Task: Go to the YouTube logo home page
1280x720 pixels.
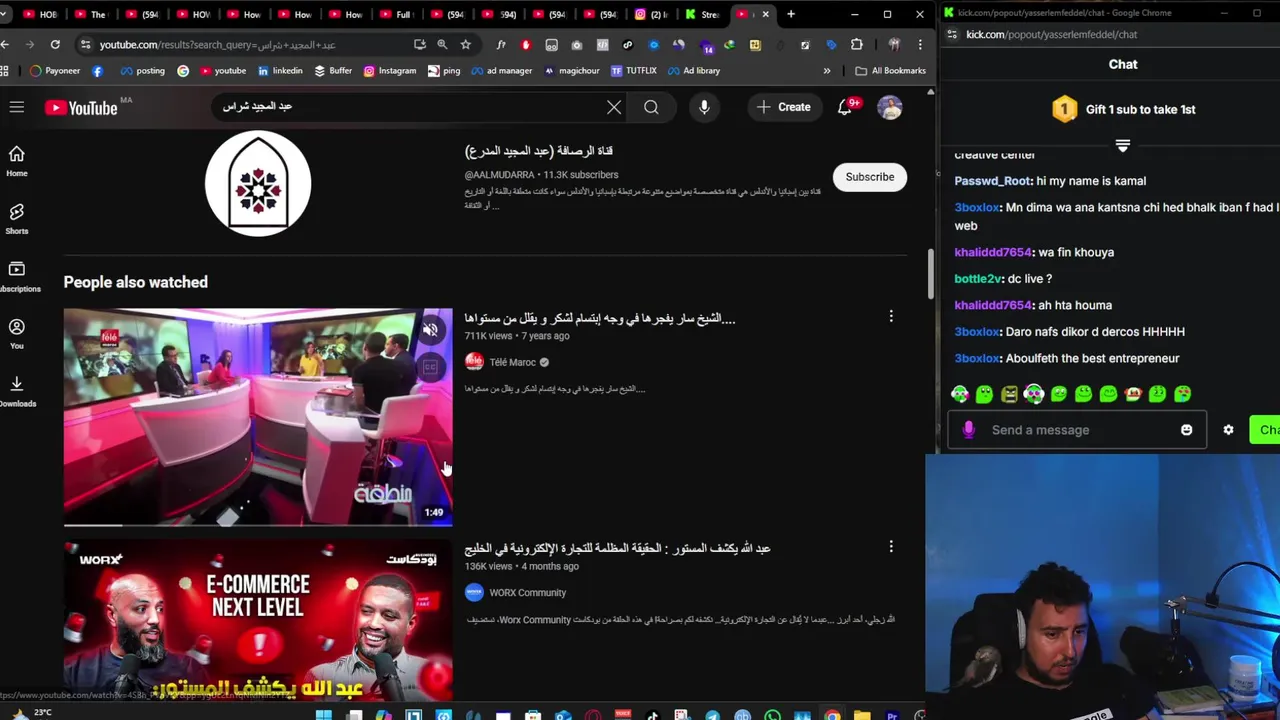Action: [x=81, y=107]
